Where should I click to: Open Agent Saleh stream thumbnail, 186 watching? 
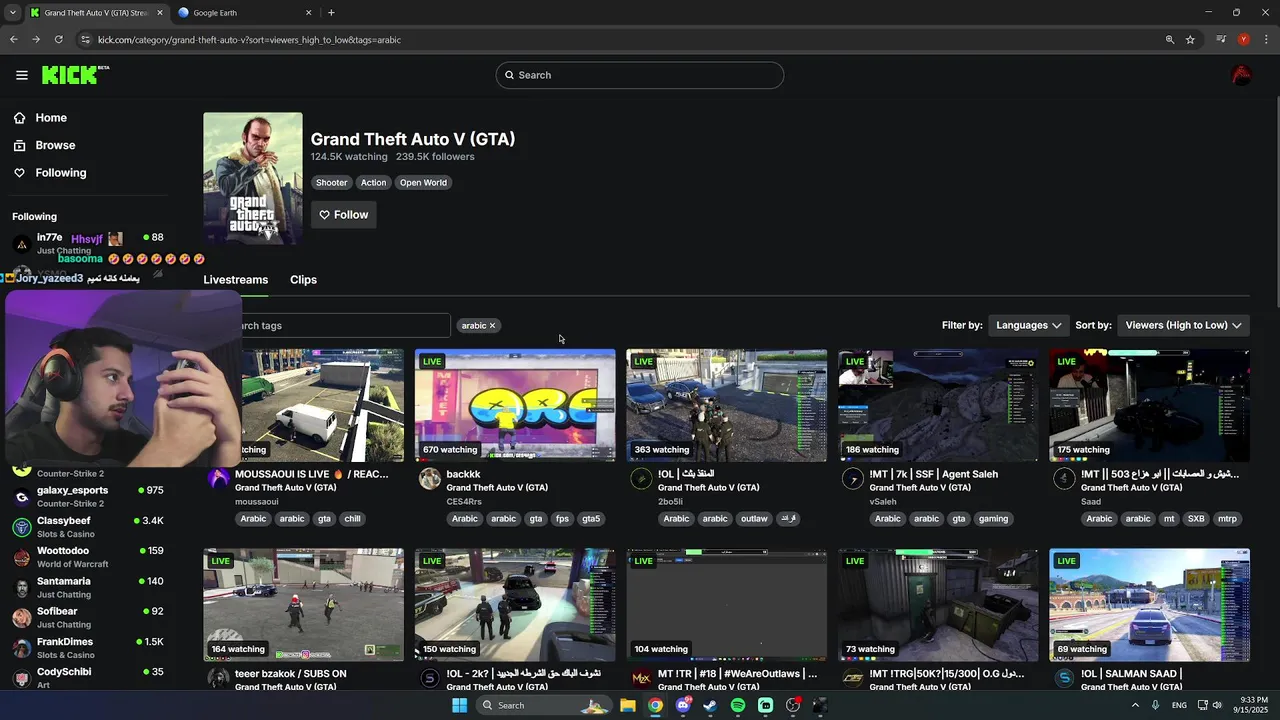click(938, 405)
